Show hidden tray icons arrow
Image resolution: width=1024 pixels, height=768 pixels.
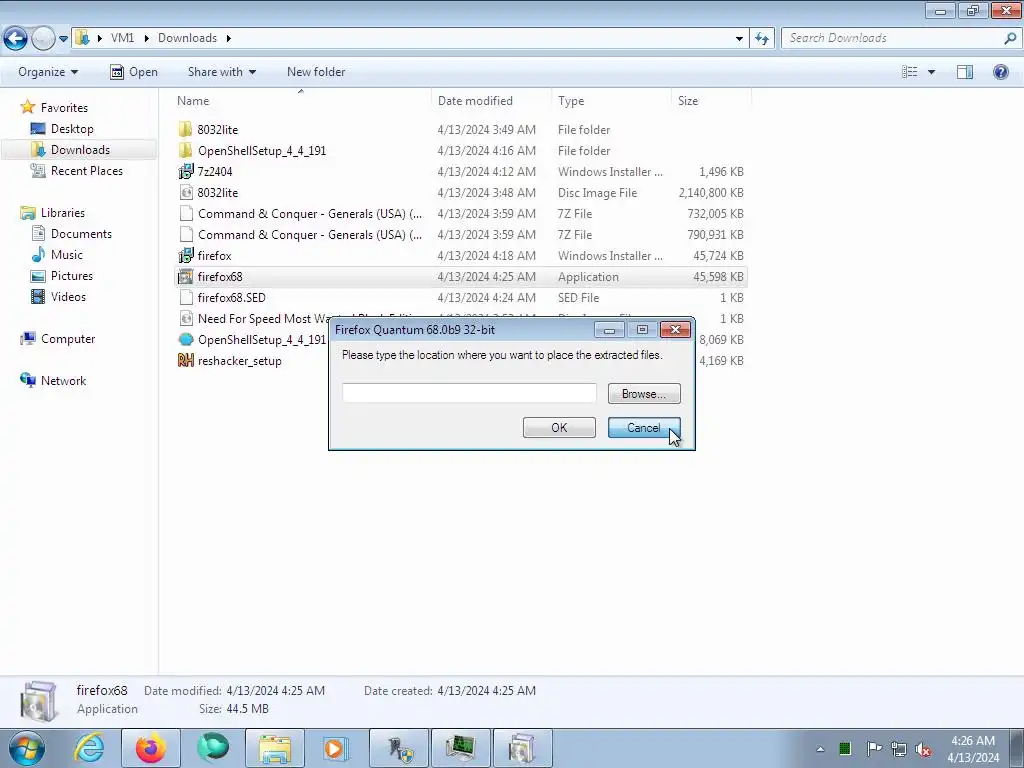[x=820, y=749]
